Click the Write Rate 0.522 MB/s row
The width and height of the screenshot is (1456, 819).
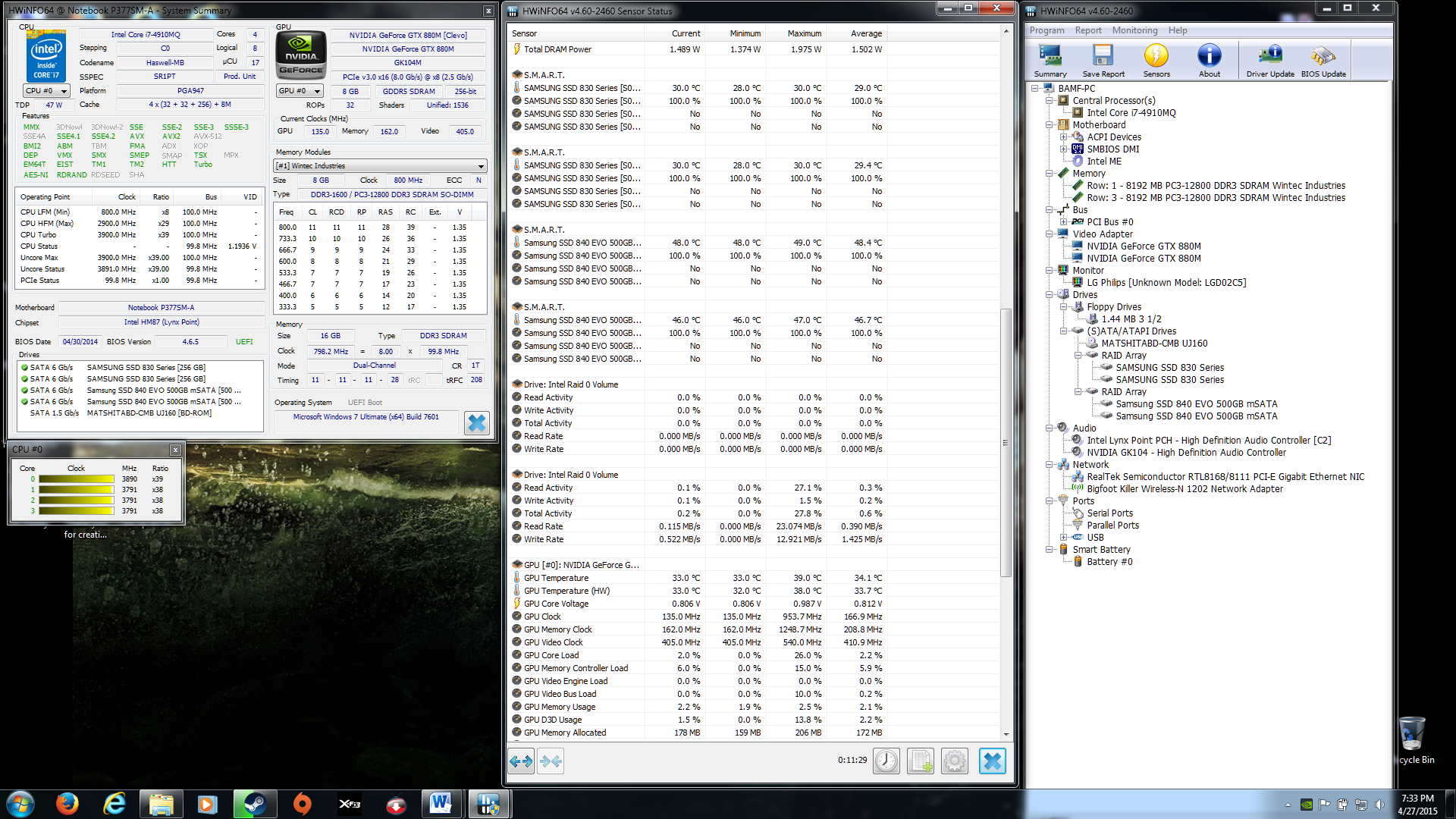(x=697, y=539)
